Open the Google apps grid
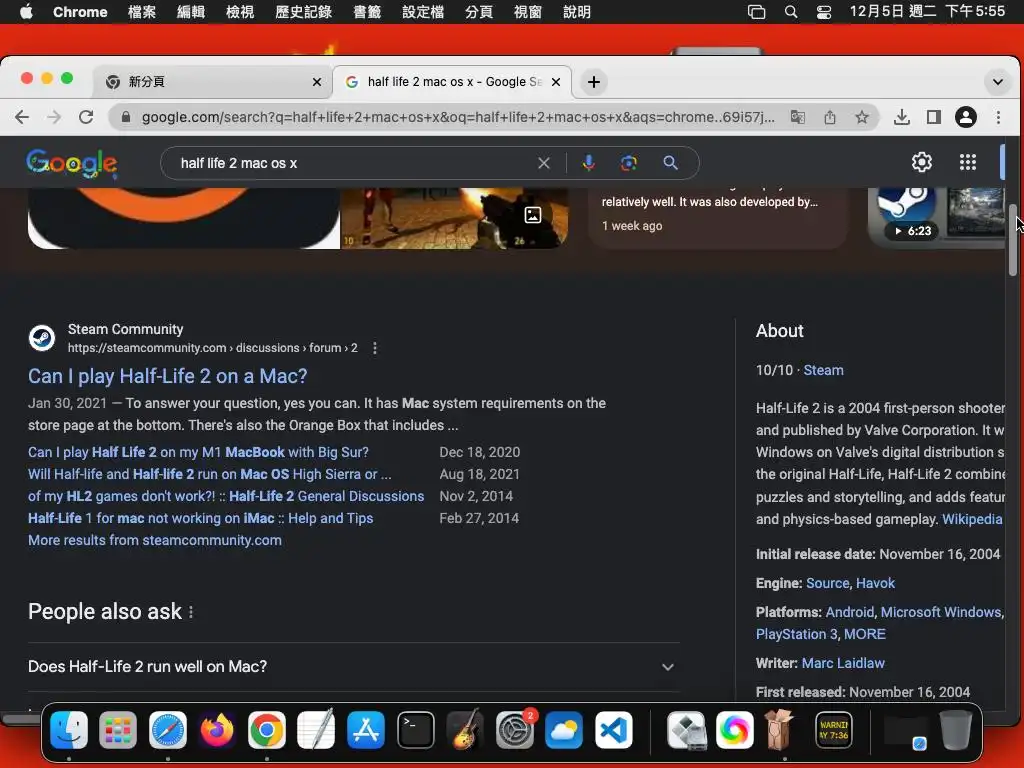 968,162
